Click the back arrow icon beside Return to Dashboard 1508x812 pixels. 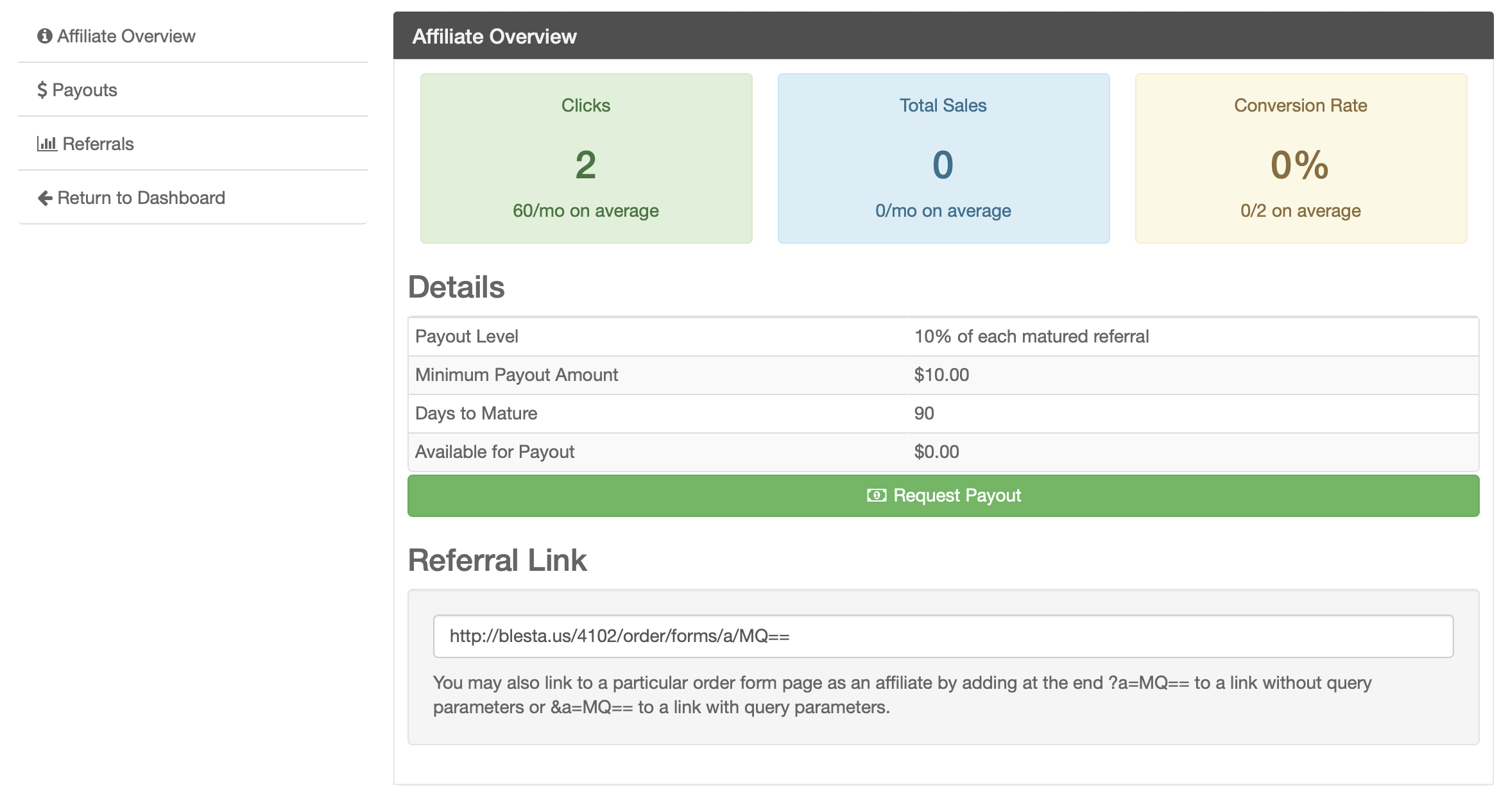[x=45, y=198]
